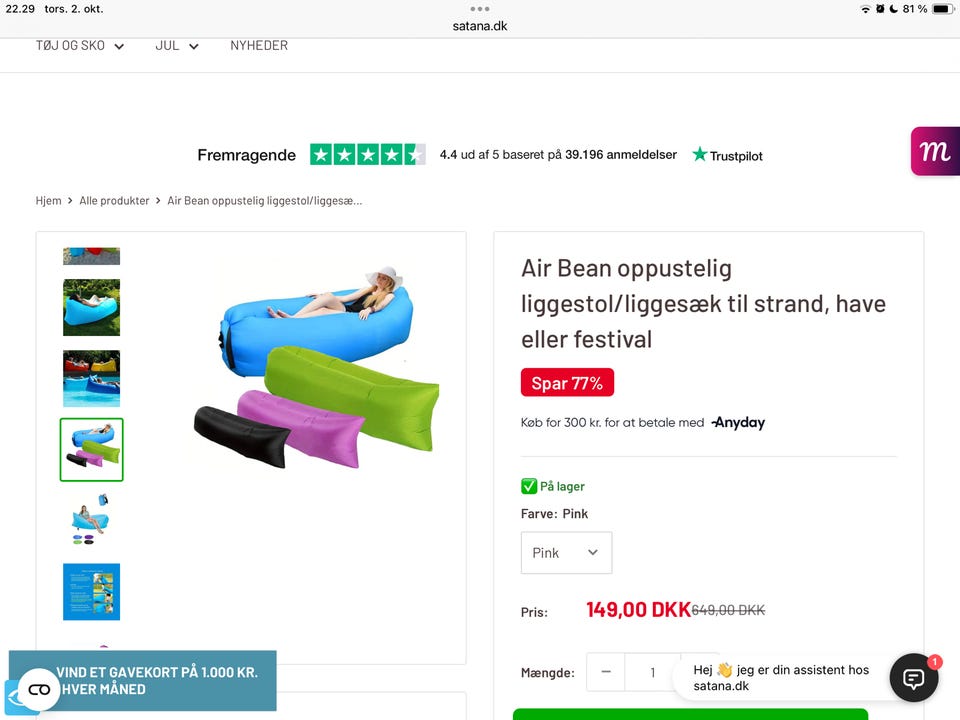The height and width of the screenshot is (720, 960).
Task: Click the five-star Trustpilot rating
Action: (x=367, y=155)
